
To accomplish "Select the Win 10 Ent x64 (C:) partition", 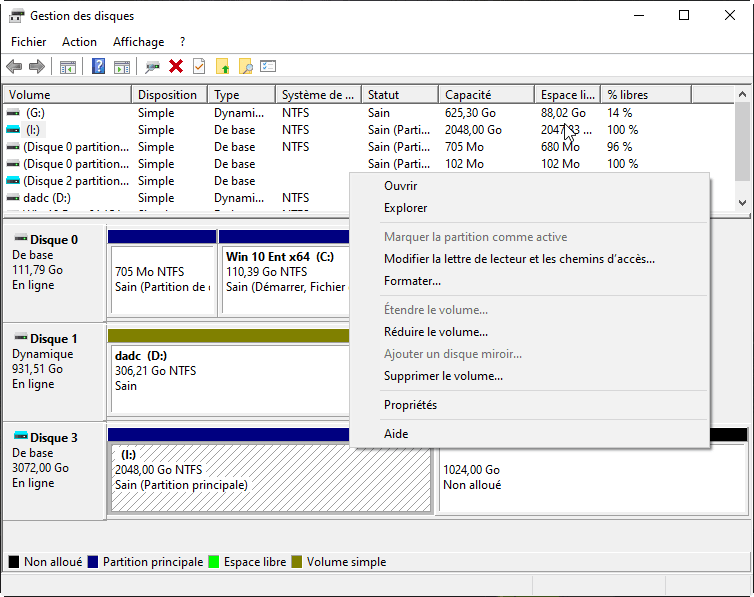I will tap(282, 278).
